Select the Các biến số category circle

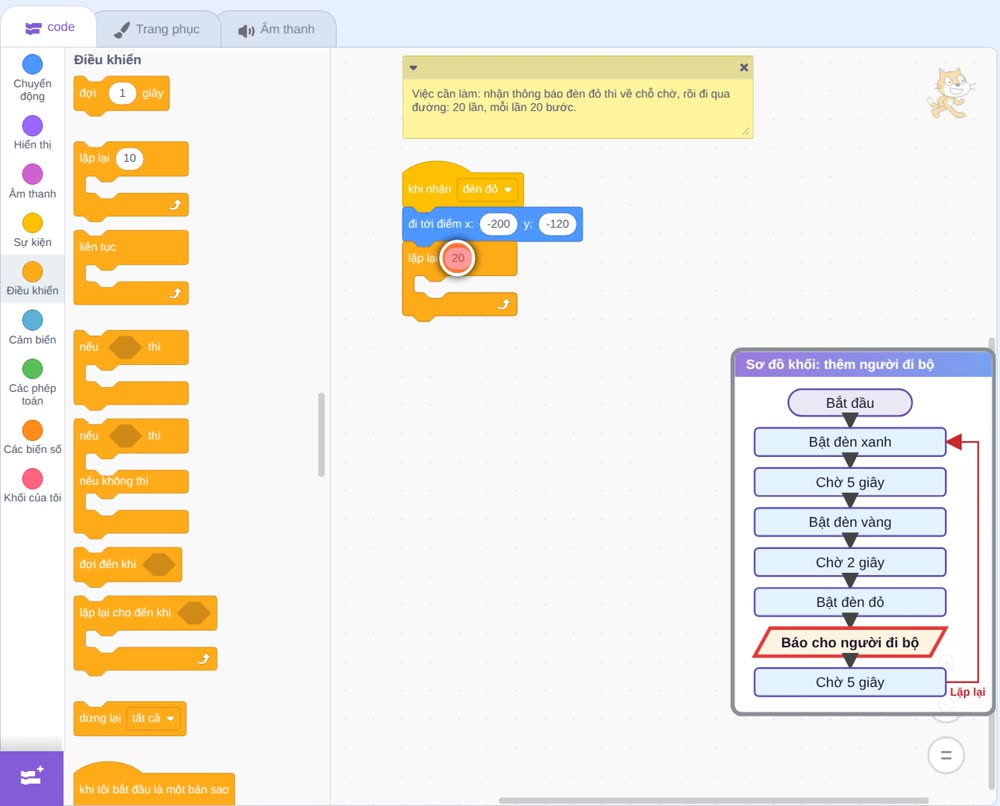[32, 430]
